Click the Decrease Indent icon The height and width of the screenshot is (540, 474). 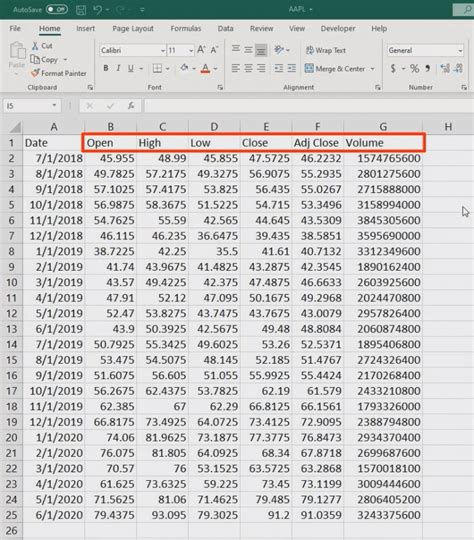(279, 69)
